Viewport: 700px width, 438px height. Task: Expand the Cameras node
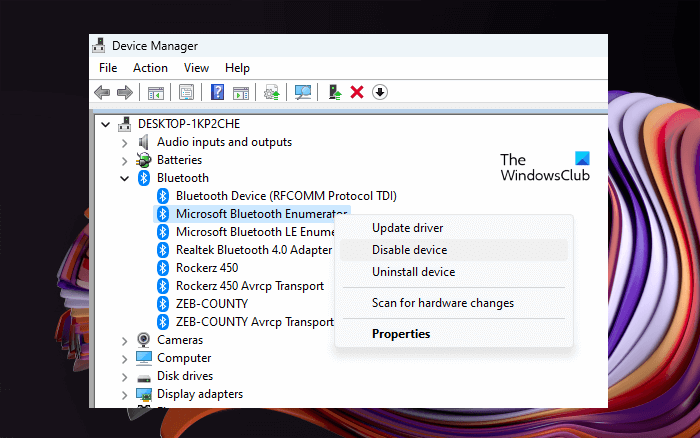[x=125, y=341]
